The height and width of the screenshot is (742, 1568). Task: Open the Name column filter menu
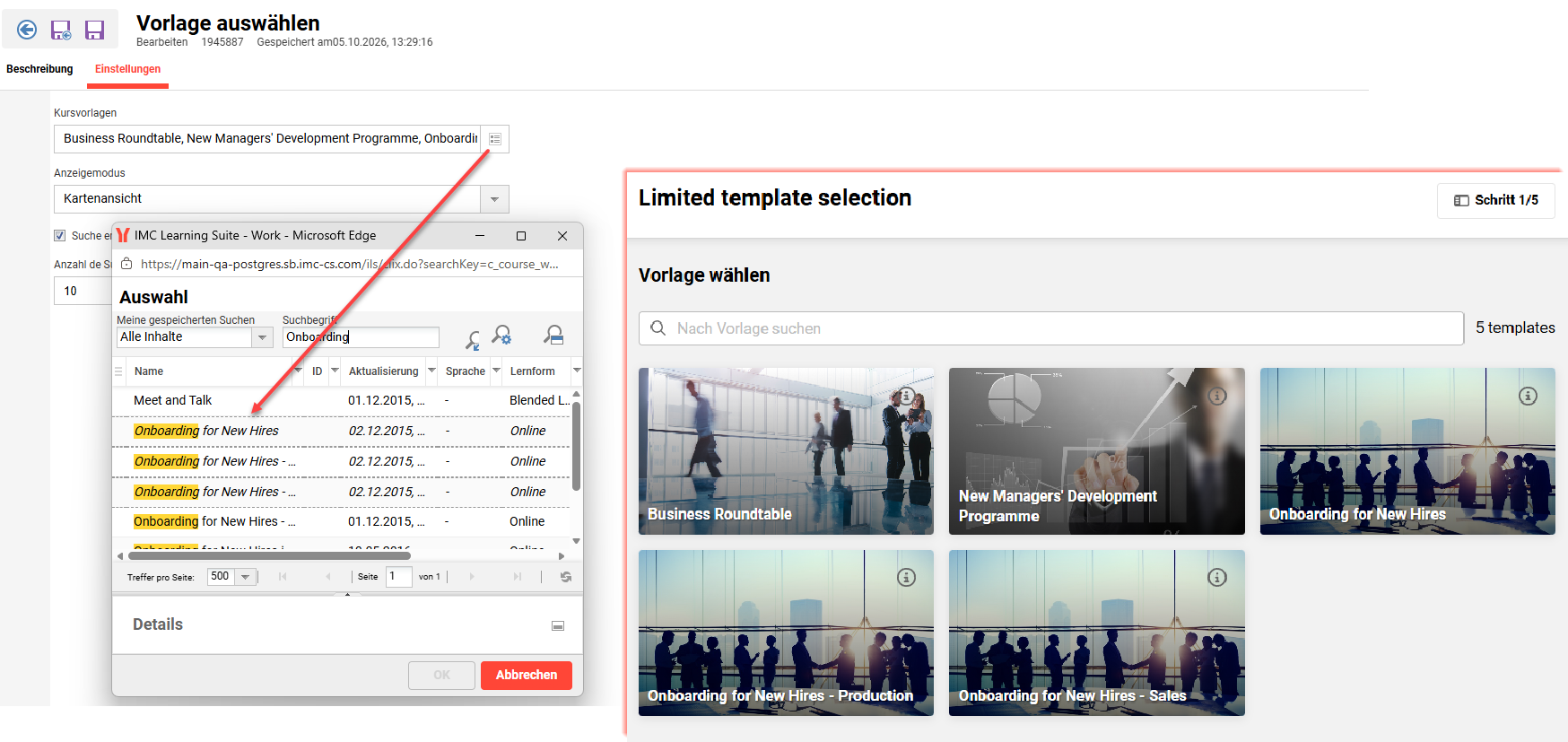(298, 371)
